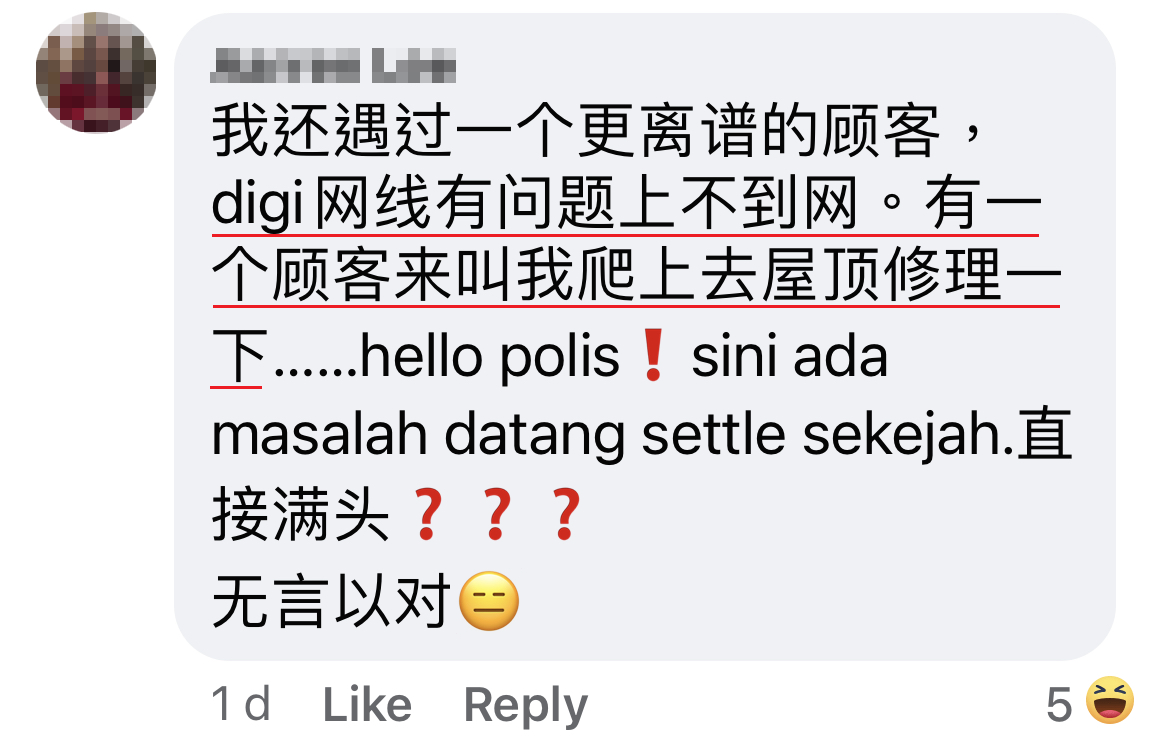Image resolution: width=1170 pixels, height=744 pixels.
Task: Click the "hello polis" text
Action: [x=490, y=358]
